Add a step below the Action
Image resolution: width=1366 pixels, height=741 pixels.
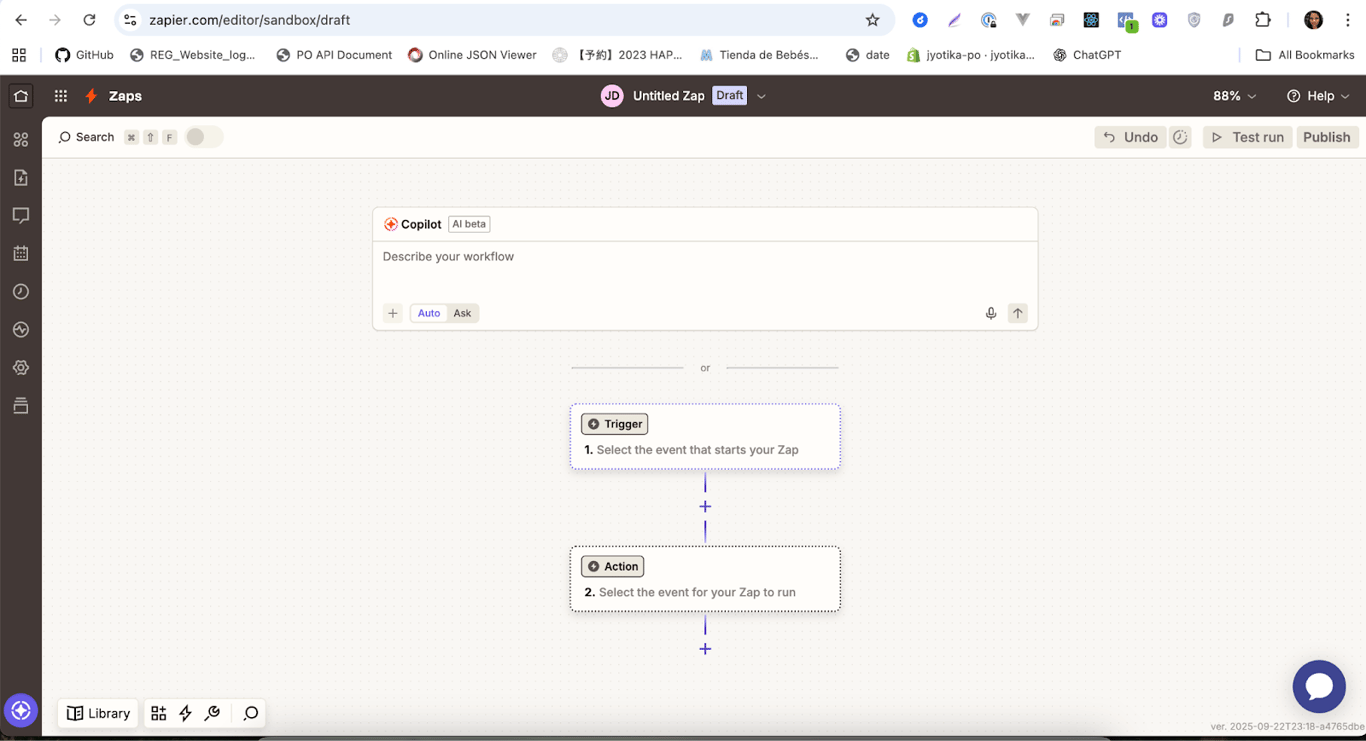pyautogui.click(x=705, y=649)
